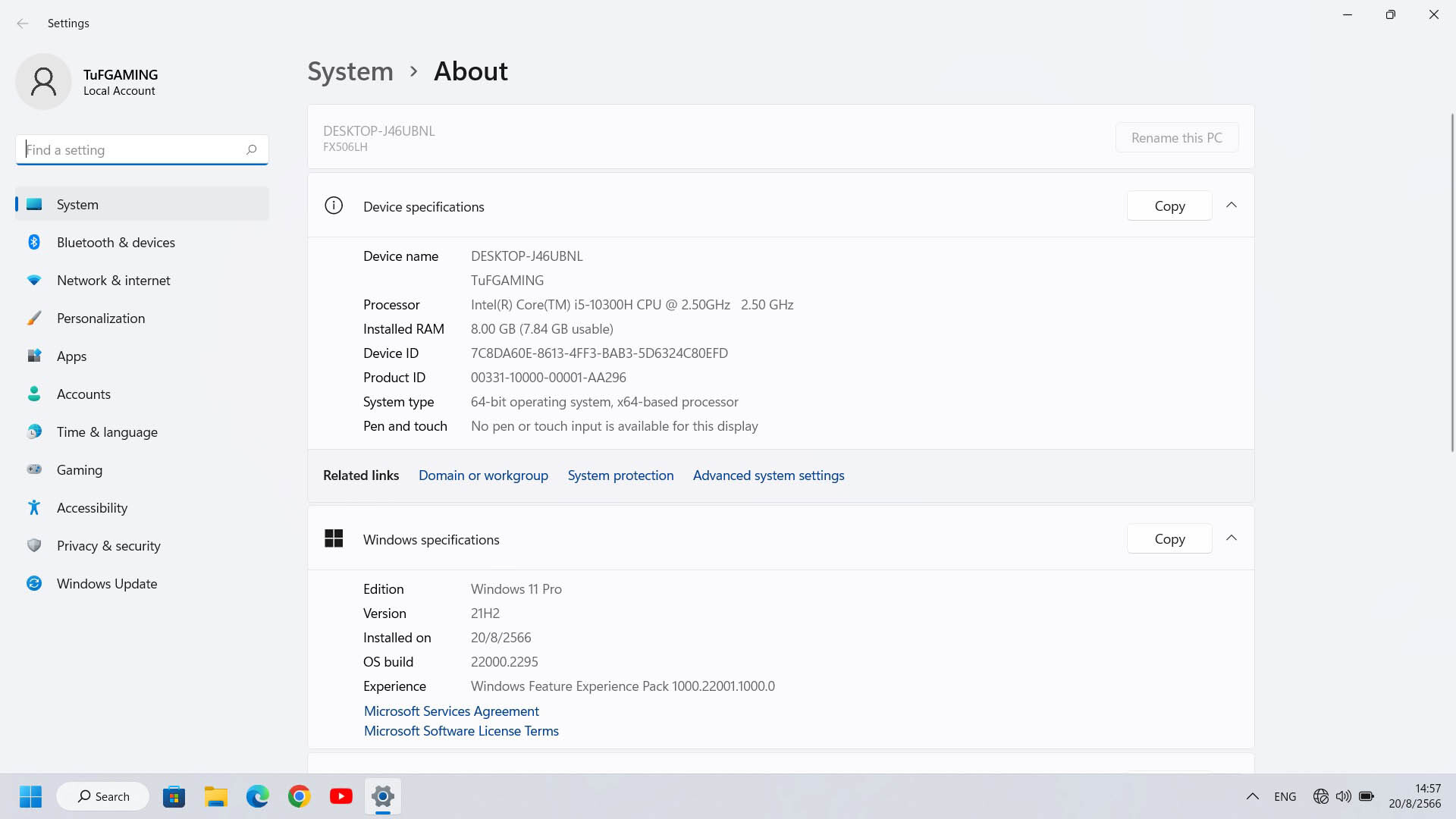Open Domain or workgroup link

tap(483, 475)
